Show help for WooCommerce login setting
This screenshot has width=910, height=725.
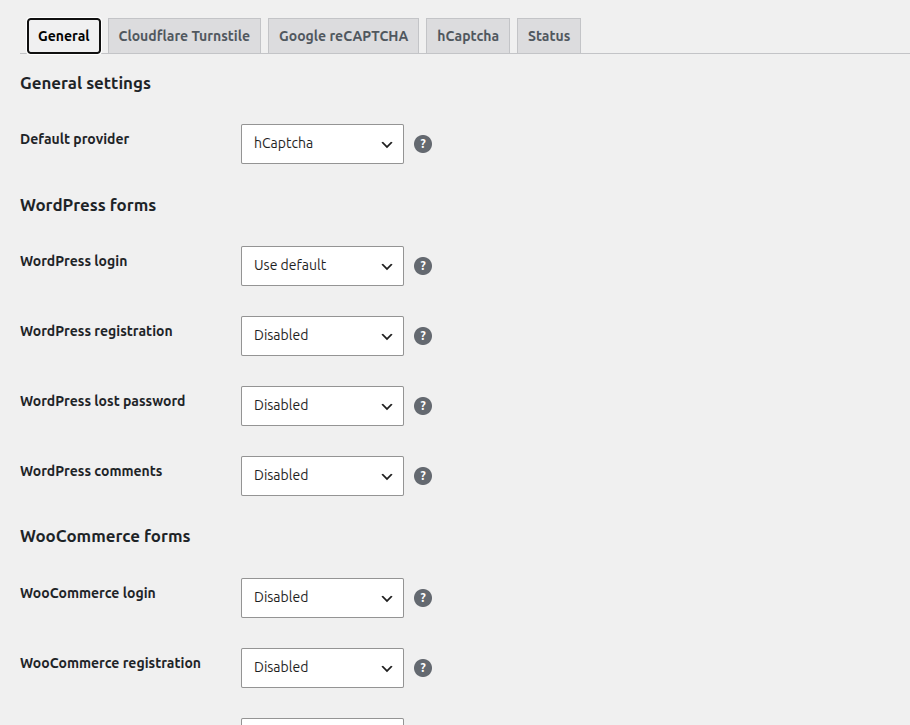[x=423, y=598]
